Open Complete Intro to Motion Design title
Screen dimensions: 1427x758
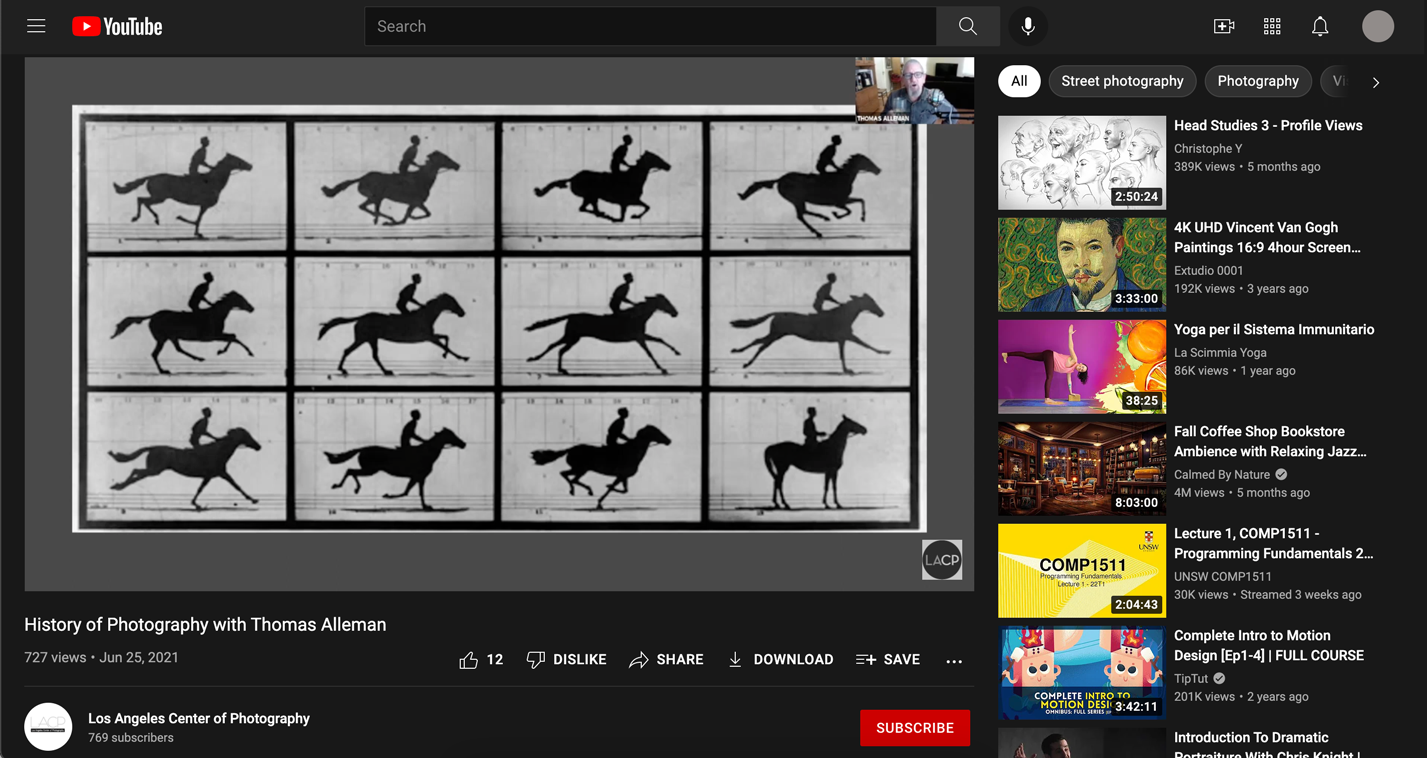click(1269, 646)
